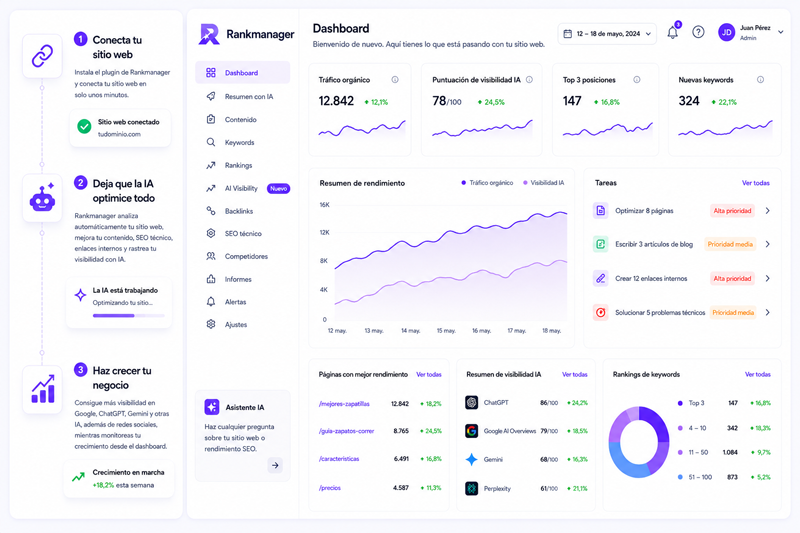Open the /guia-zapatos-correr page link

tap(346, 431)
